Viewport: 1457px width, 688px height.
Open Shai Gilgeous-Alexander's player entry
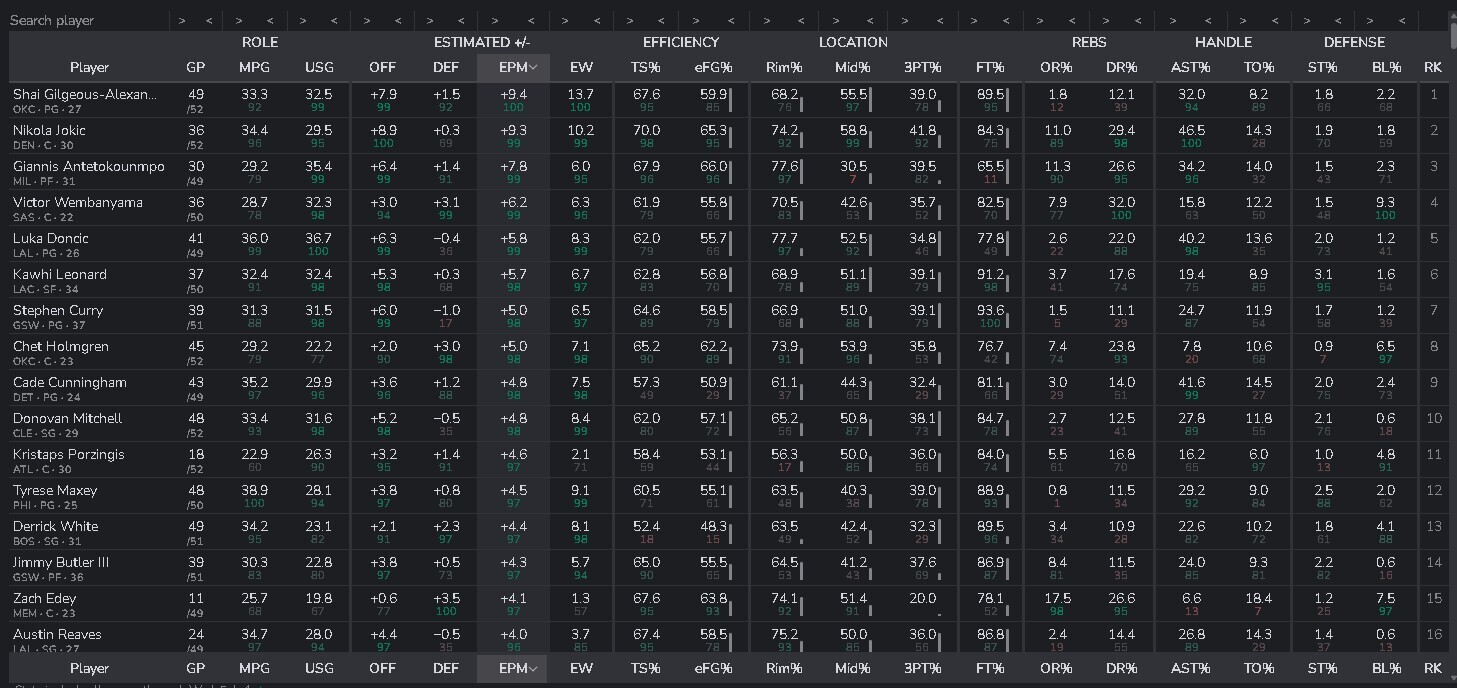click(85, 94)
